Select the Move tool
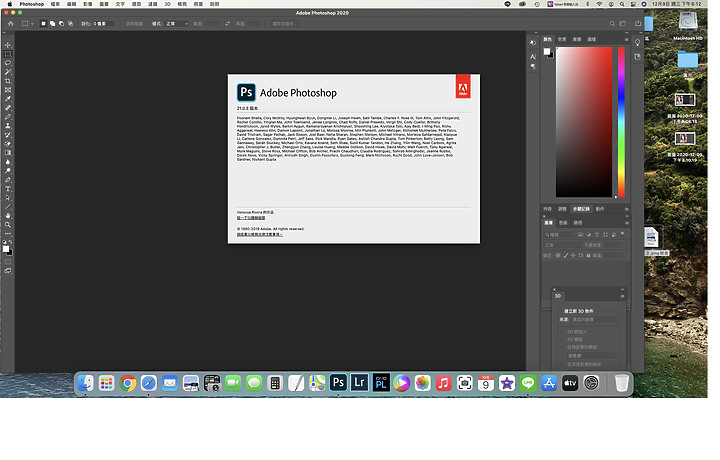 8,45
